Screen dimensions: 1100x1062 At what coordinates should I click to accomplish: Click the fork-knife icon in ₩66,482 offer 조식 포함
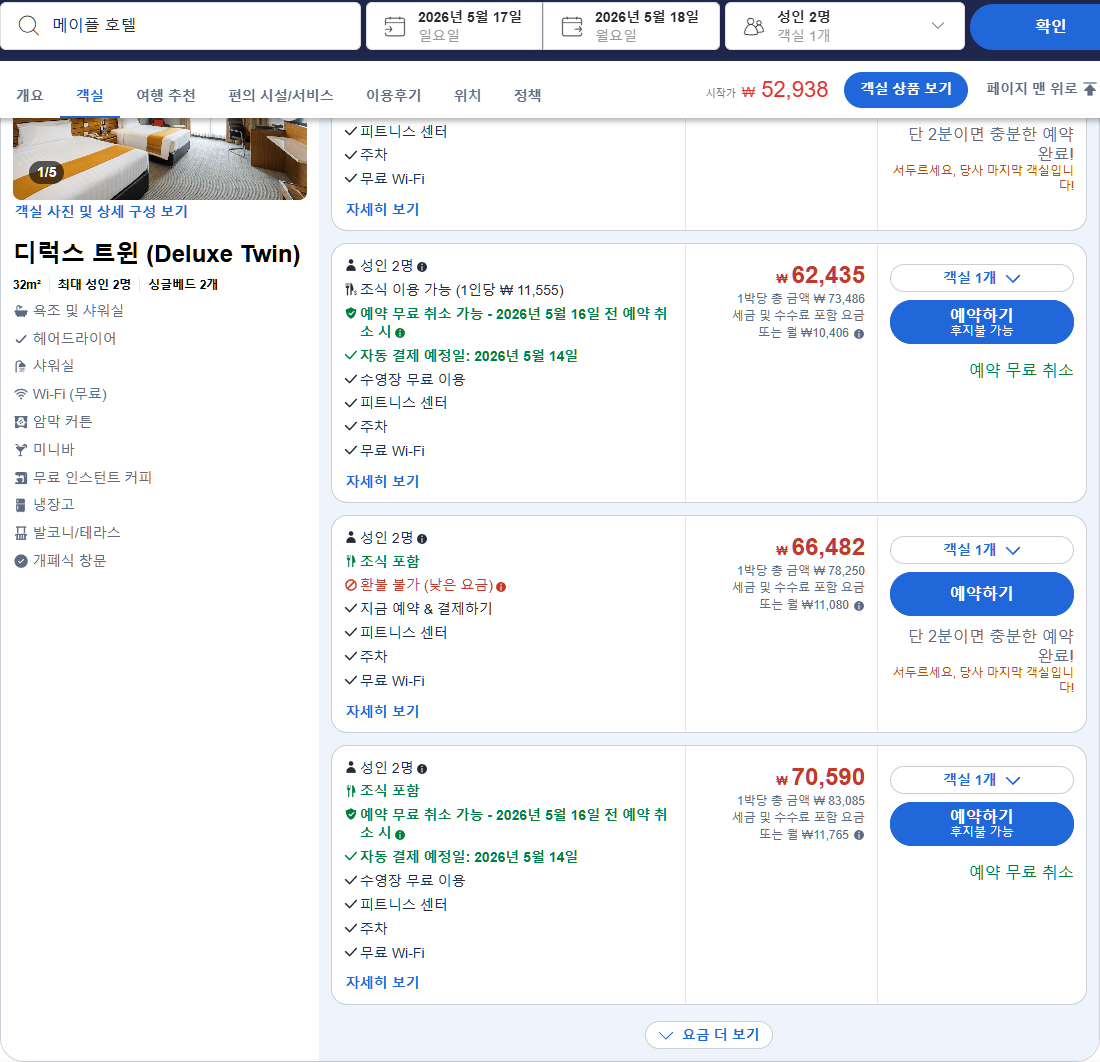(x=351, y=561)
